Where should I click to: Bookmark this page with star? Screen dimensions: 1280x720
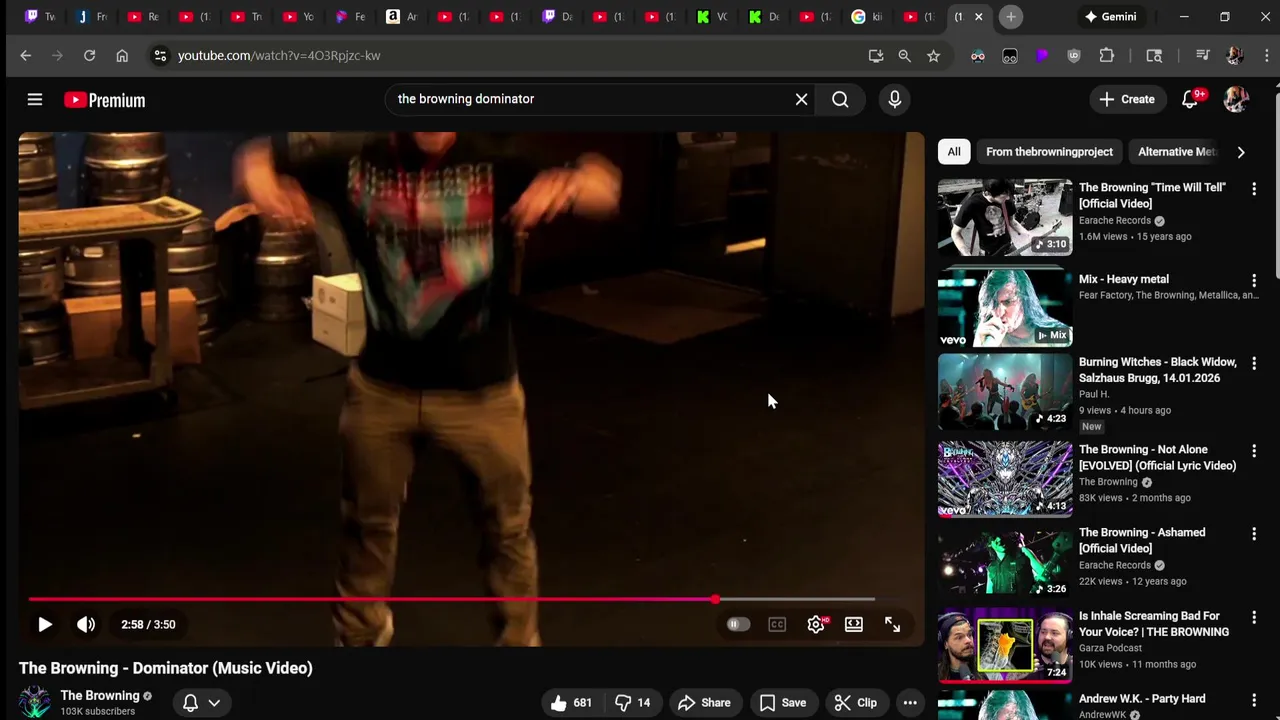click(x=933, y=56)
